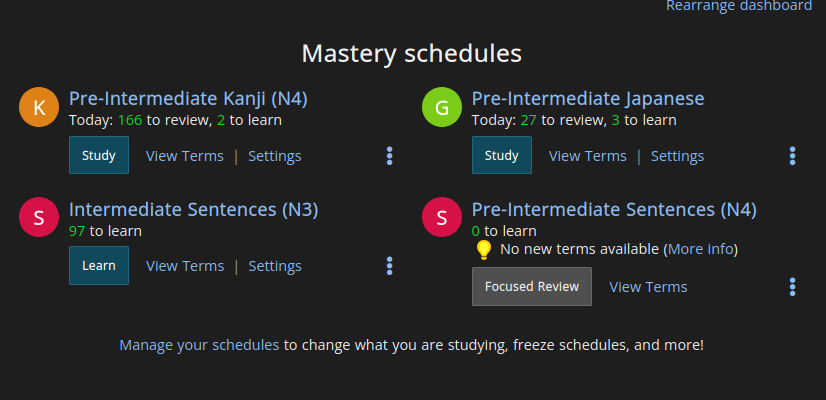826x400 pixels.
Task: View Terms of Pre-Intermediate Kanji (N4)
Action: [x=185, y=156]
